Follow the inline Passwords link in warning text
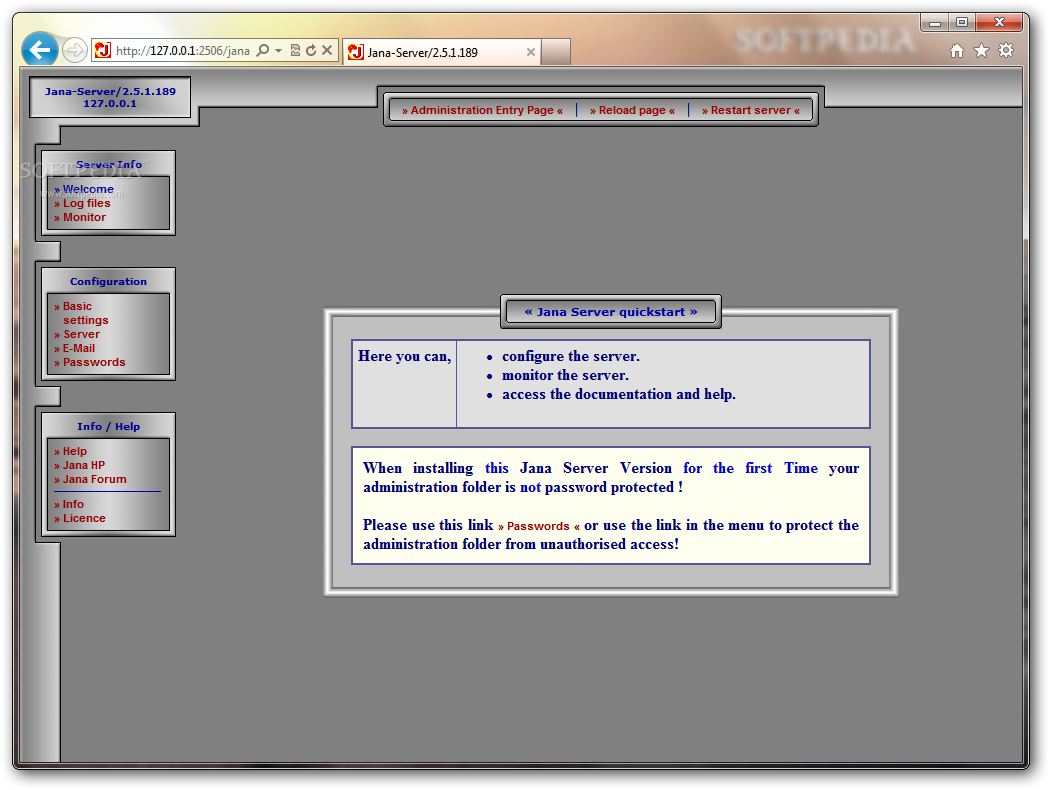The image size is (1050, 790). (538, 527)
